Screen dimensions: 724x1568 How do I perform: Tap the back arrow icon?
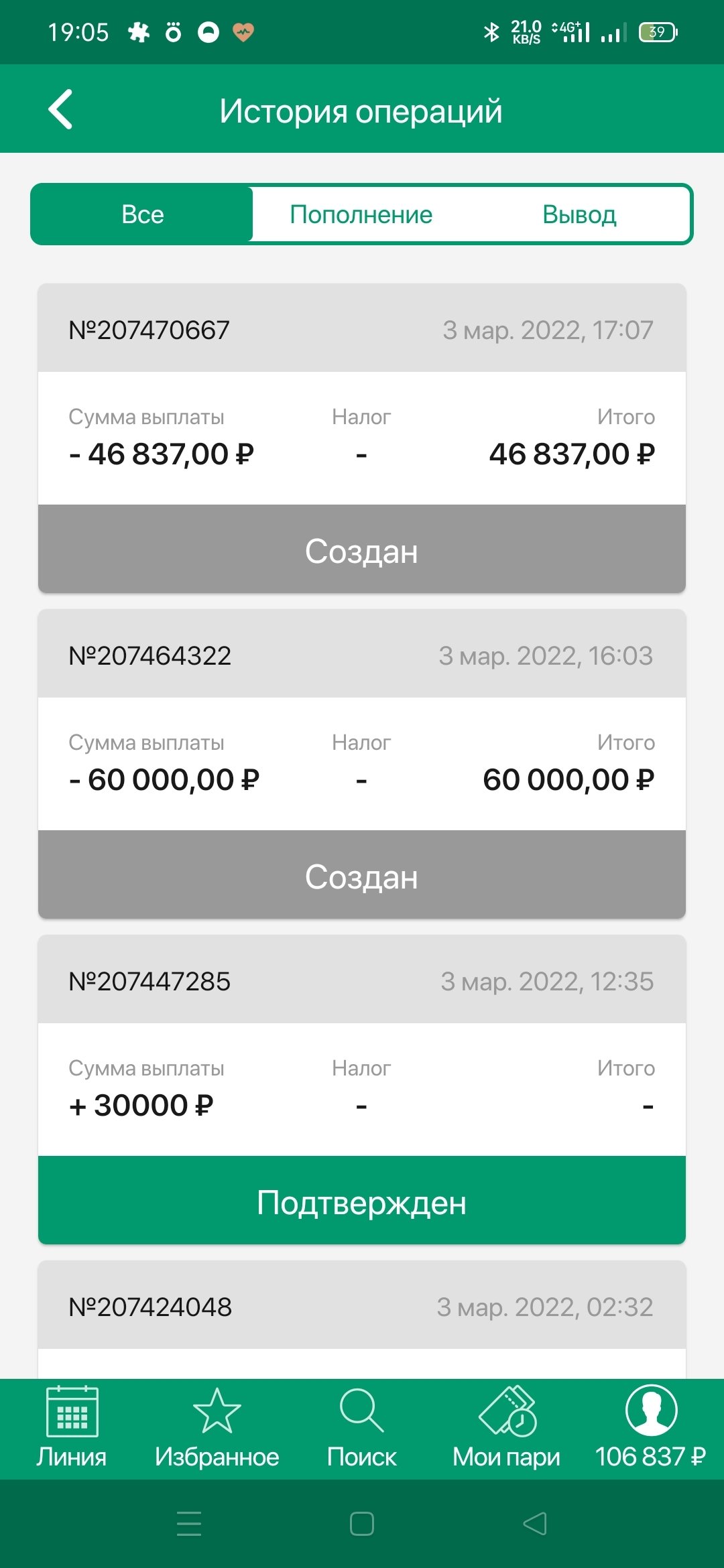coord(61,109)
